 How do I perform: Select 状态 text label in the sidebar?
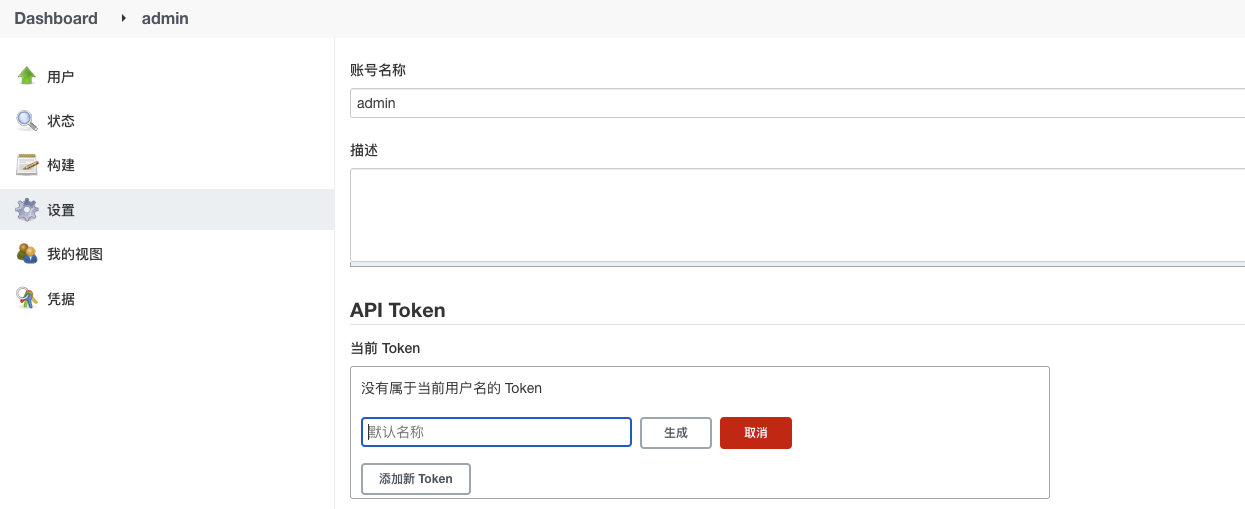61,121
